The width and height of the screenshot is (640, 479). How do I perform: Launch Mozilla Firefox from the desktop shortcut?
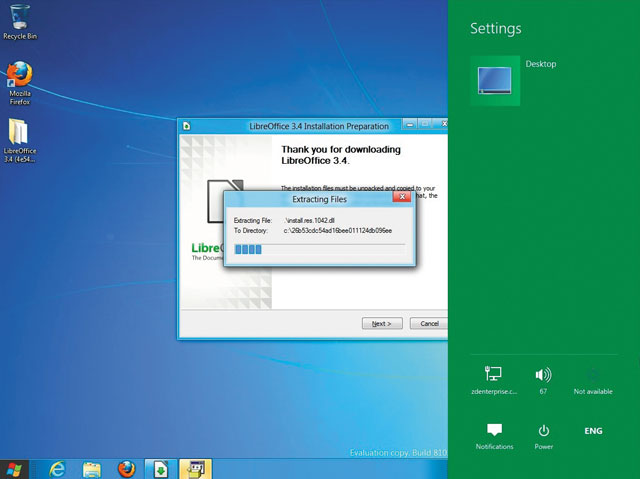[20, 83]
